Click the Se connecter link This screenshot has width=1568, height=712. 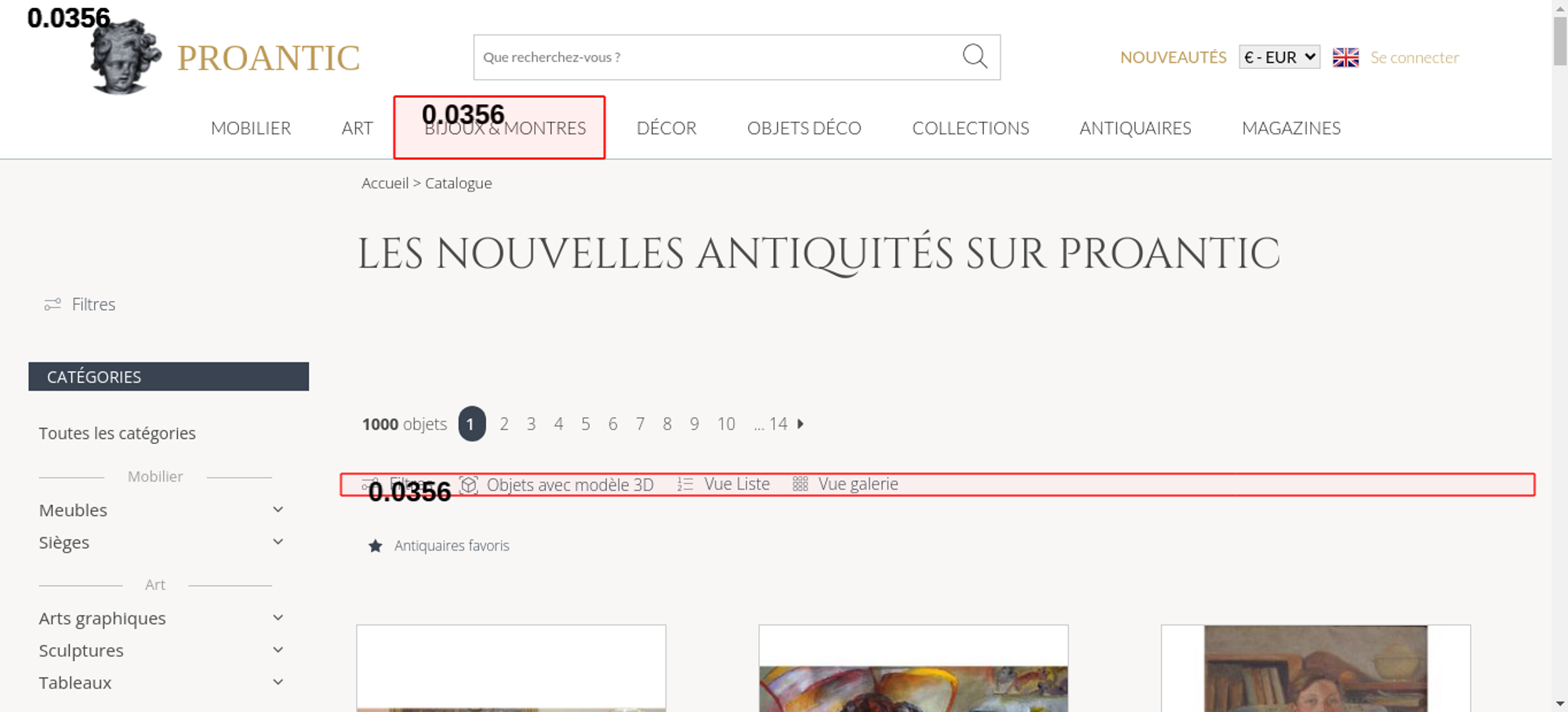point(1414,57)
